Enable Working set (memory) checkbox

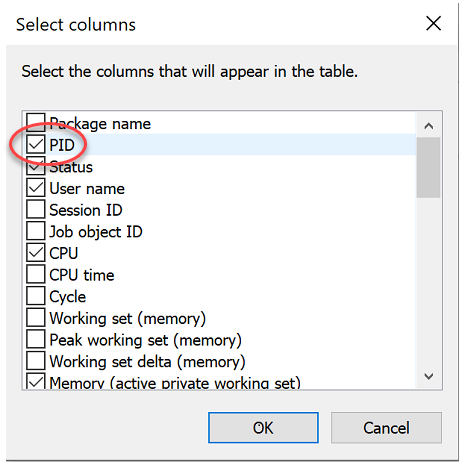(x=36, y=318)
